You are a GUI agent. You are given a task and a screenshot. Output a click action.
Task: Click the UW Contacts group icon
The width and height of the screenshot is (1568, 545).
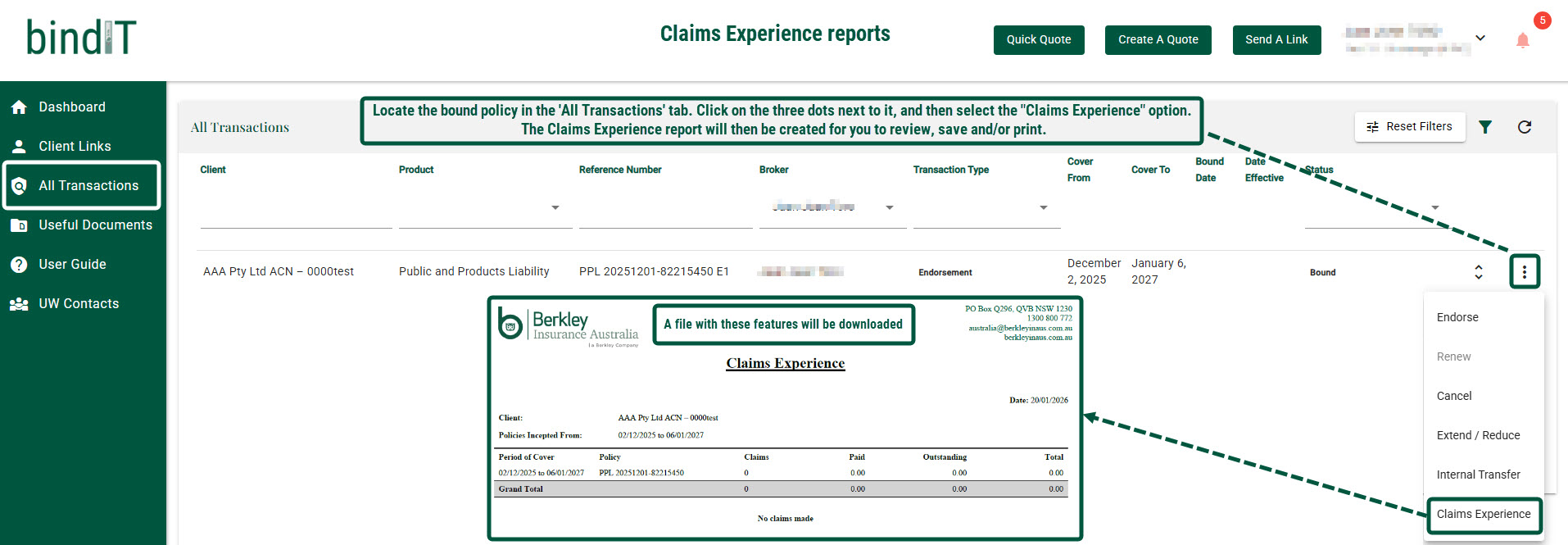pos(19,304)
